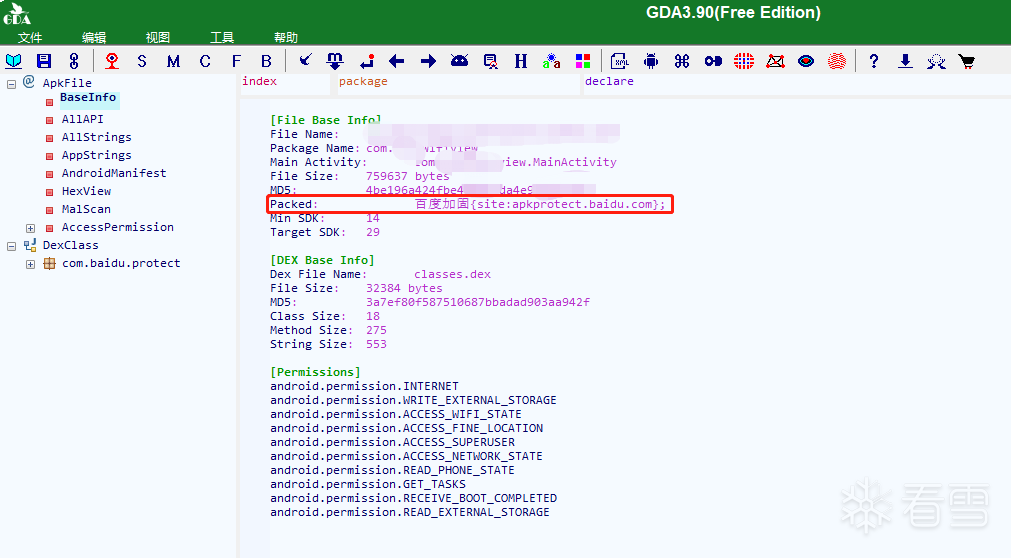Image resolution: width=1011 pixels, height=558 pixels.
Task: Select AllAPI in the tree
Action: [83, 119]
